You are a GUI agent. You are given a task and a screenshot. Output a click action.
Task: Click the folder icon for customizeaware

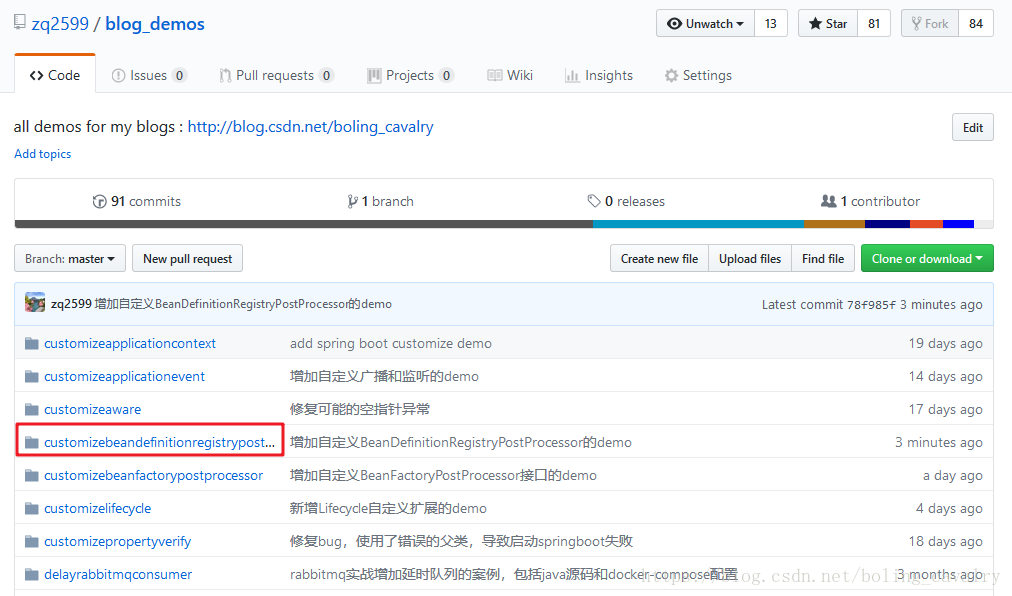point(32,409)
